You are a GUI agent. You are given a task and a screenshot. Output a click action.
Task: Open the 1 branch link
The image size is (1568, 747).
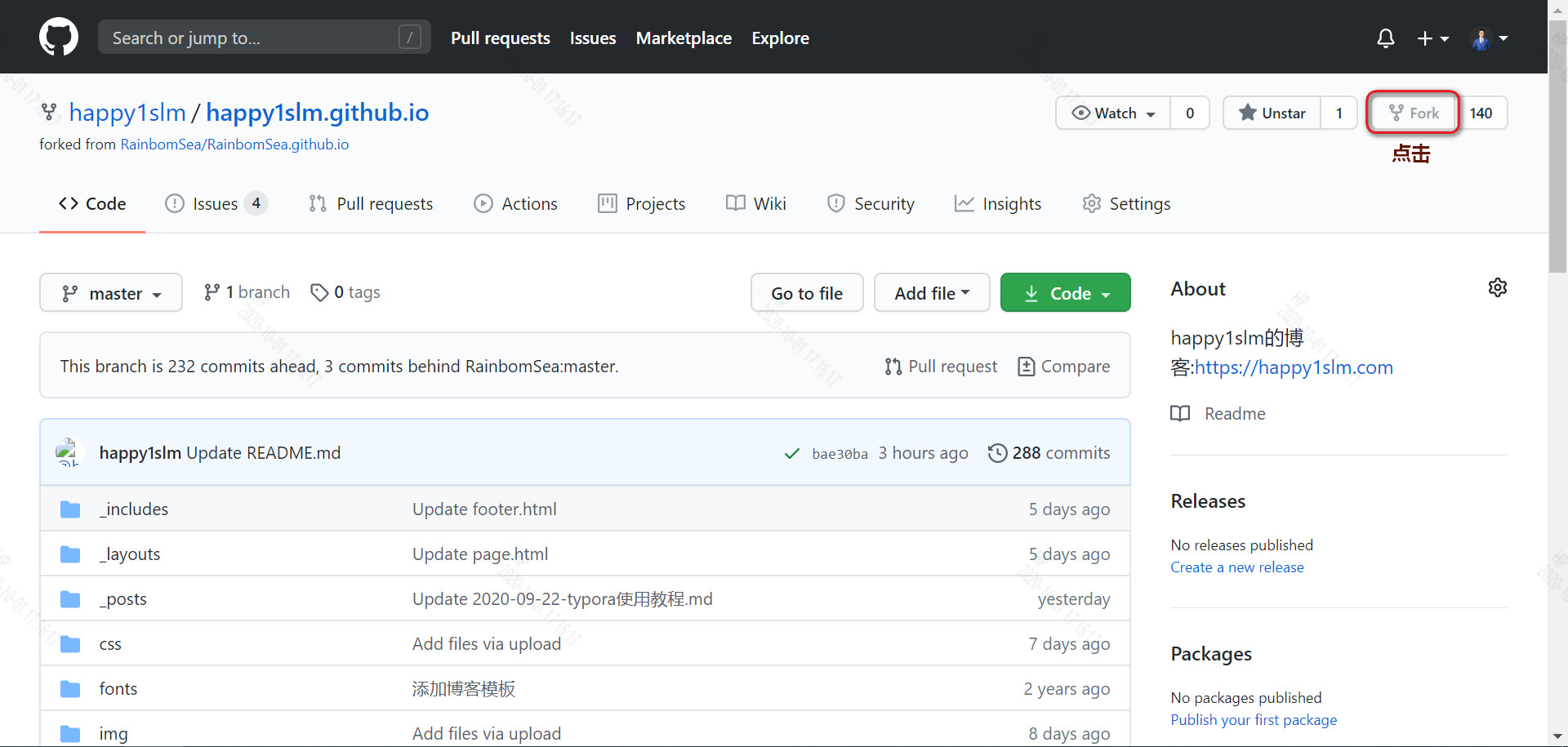[247, 292]
